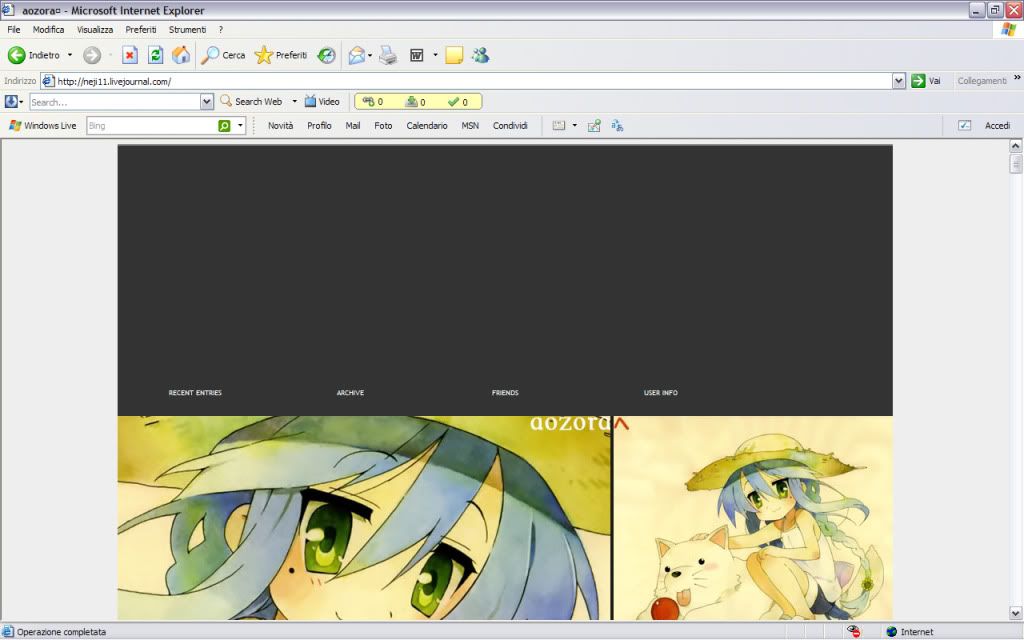Screen dimensions: 1024x640
Task: Click the blocked-content icon in the status bar
Action: (854, 632)
